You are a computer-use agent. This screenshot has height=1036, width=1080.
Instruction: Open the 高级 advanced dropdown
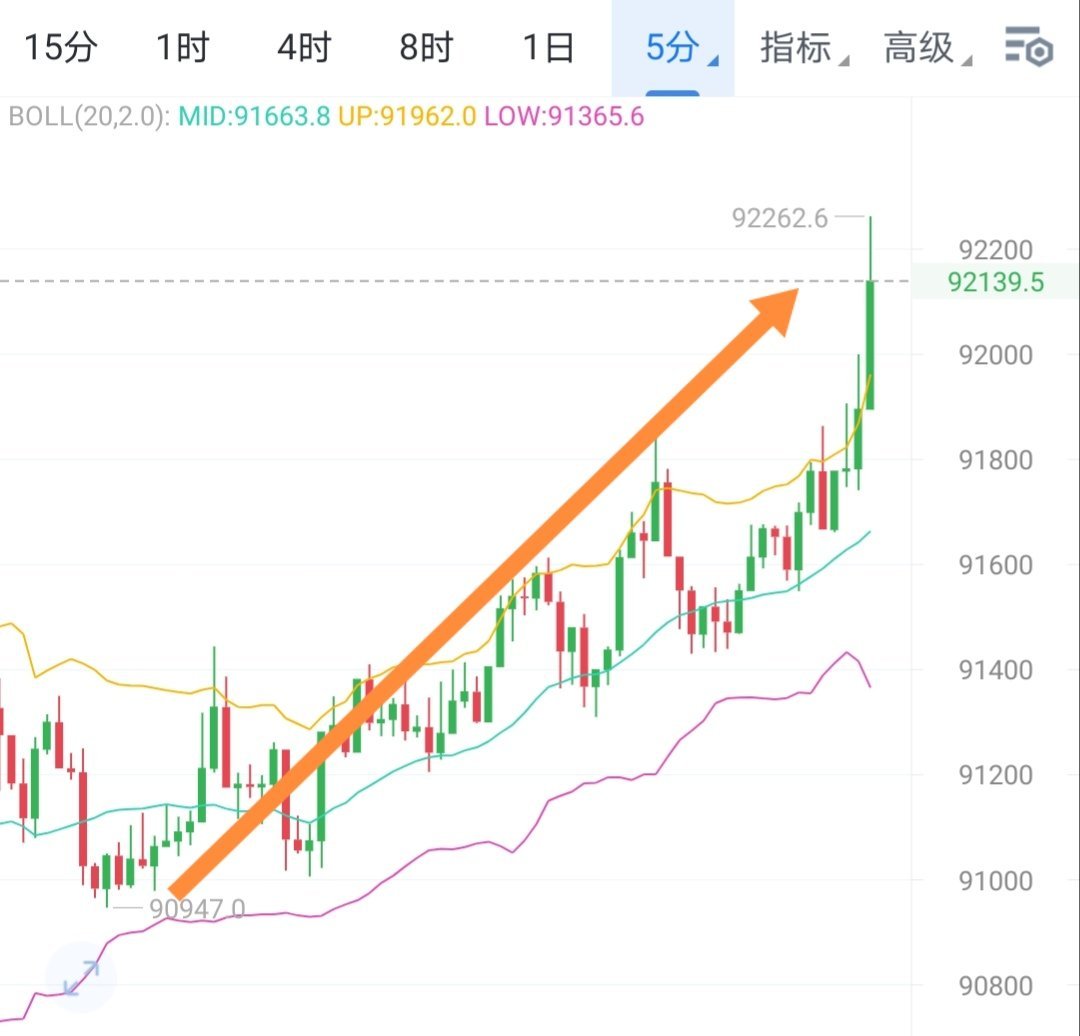point(927,48)
